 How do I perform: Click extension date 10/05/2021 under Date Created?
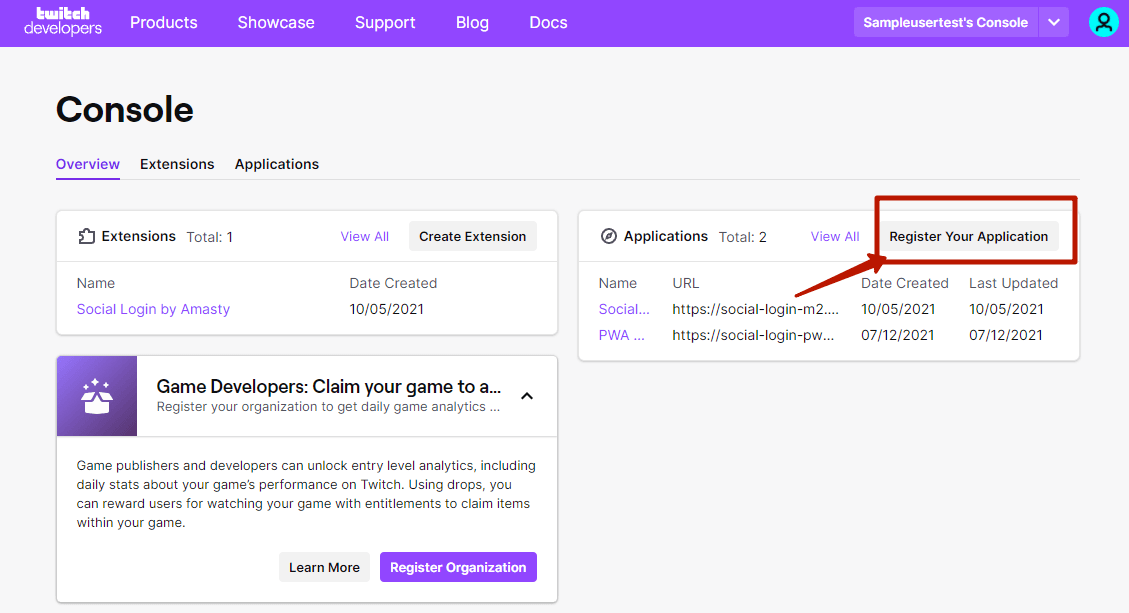387,309
